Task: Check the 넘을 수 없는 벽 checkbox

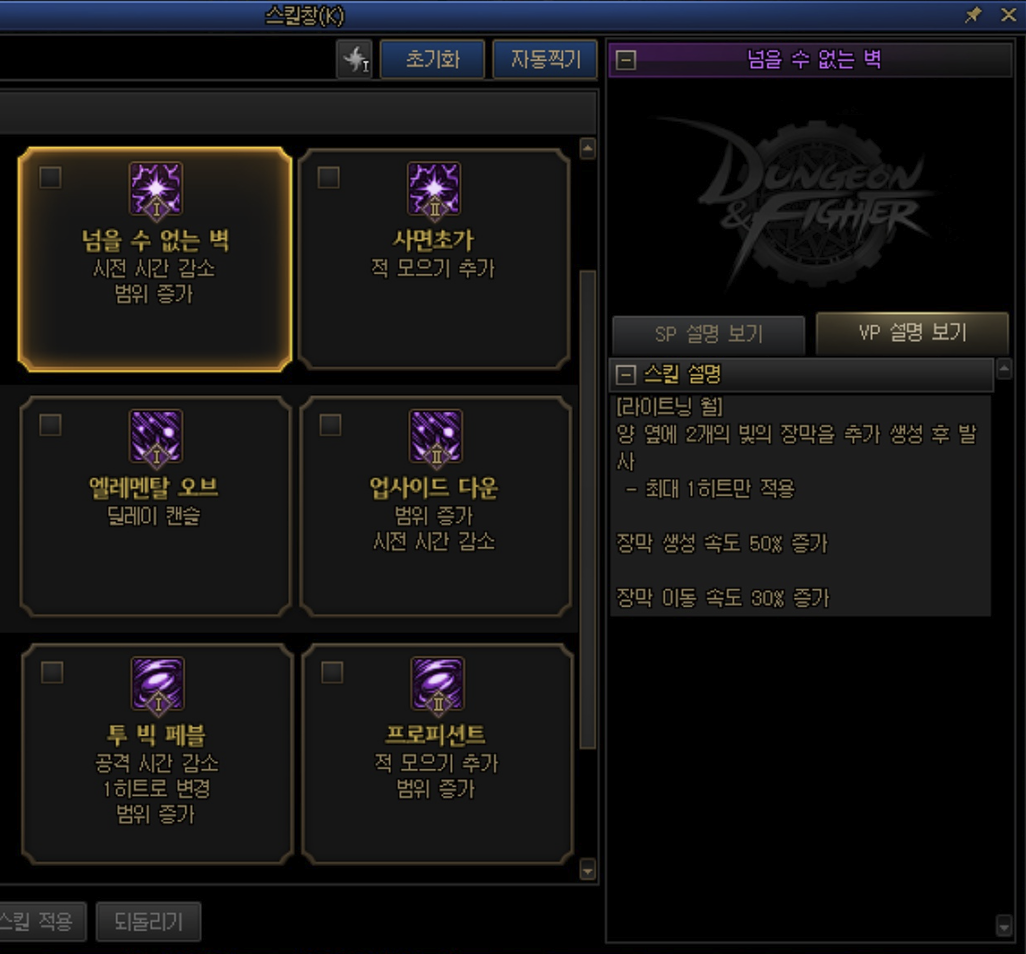Action: point(50,177)
